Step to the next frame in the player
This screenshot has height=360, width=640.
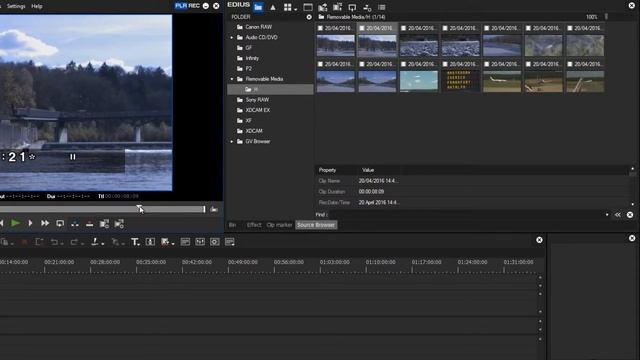(30, 223)
